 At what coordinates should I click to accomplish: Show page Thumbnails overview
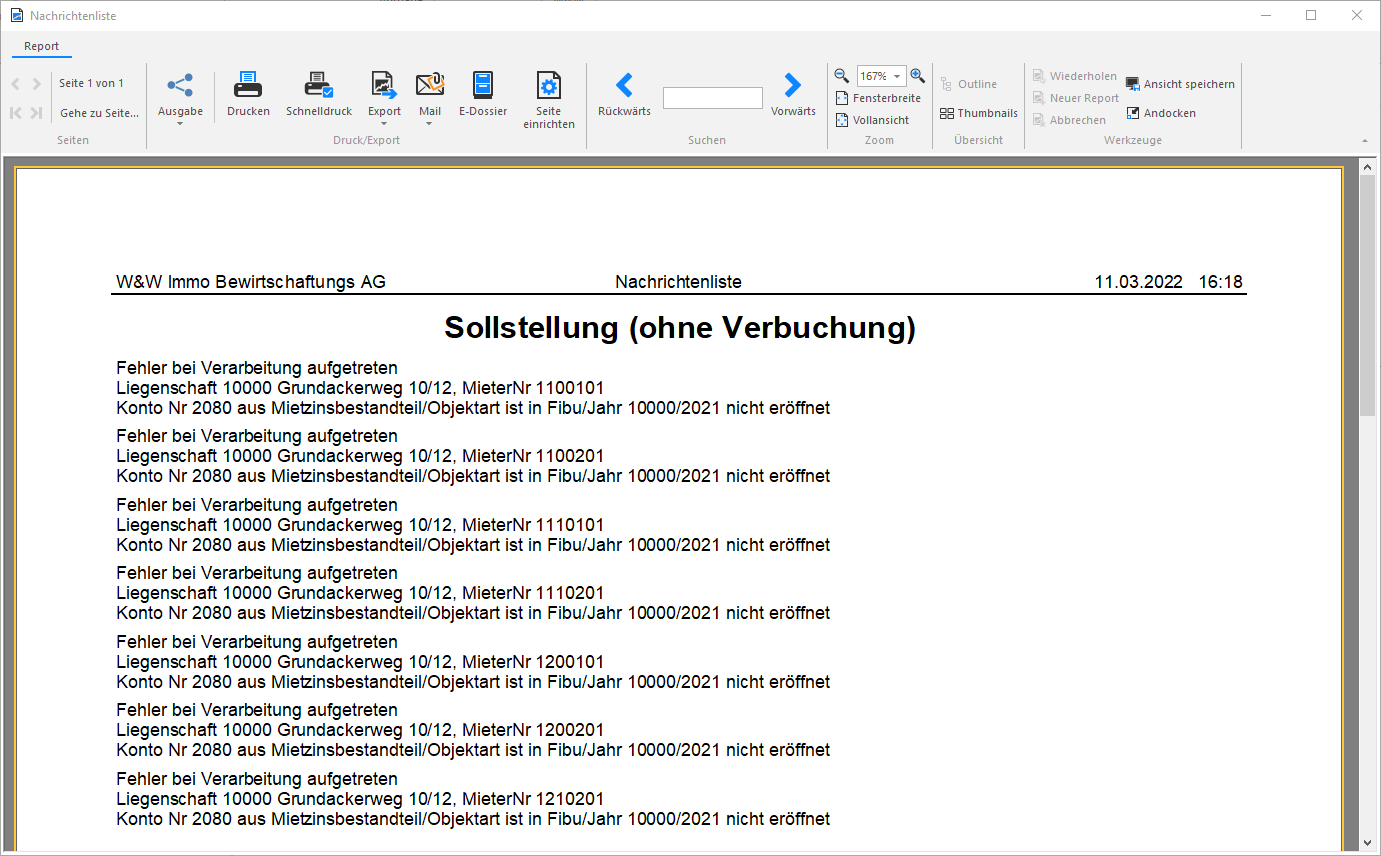(979, 113)
